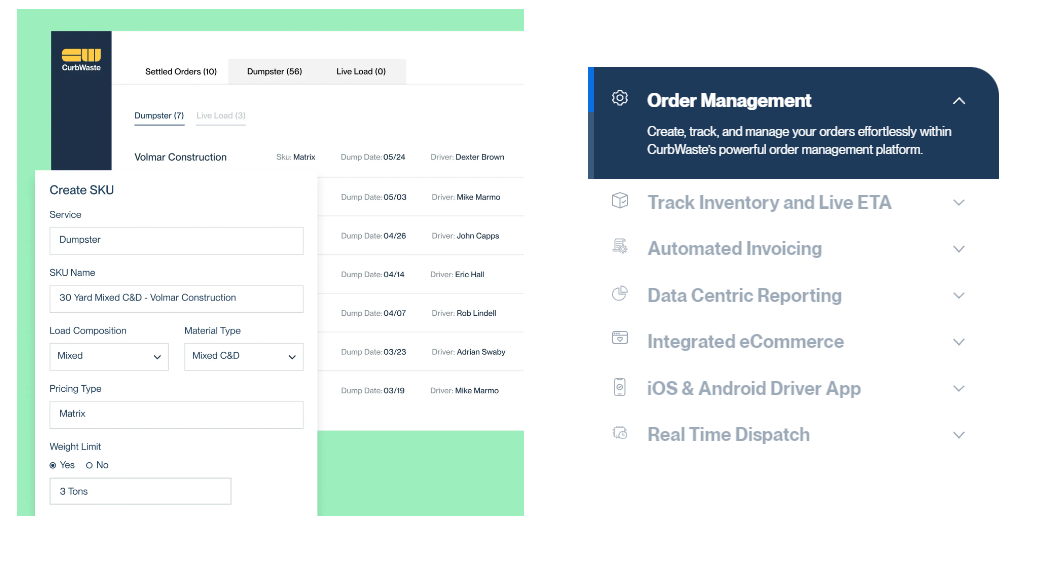1040x575 pixels.
Task: Click driver name Adrian Swaby
Action: click(x=481, y=352)
